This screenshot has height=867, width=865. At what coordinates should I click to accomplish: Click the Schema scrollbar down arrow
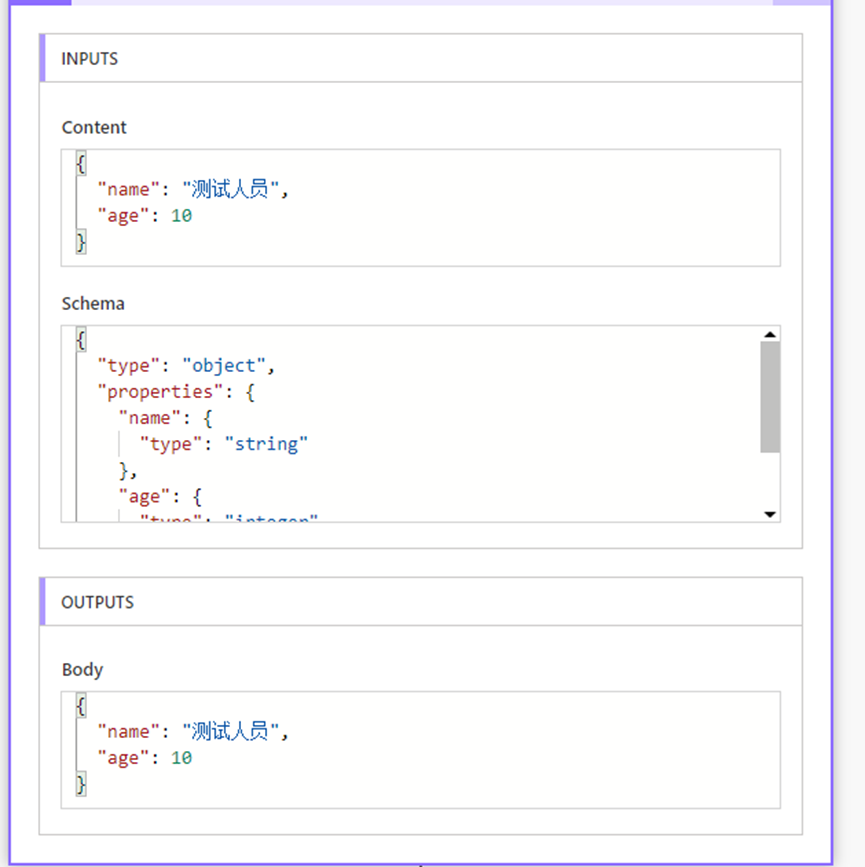[x=769, y=513]
